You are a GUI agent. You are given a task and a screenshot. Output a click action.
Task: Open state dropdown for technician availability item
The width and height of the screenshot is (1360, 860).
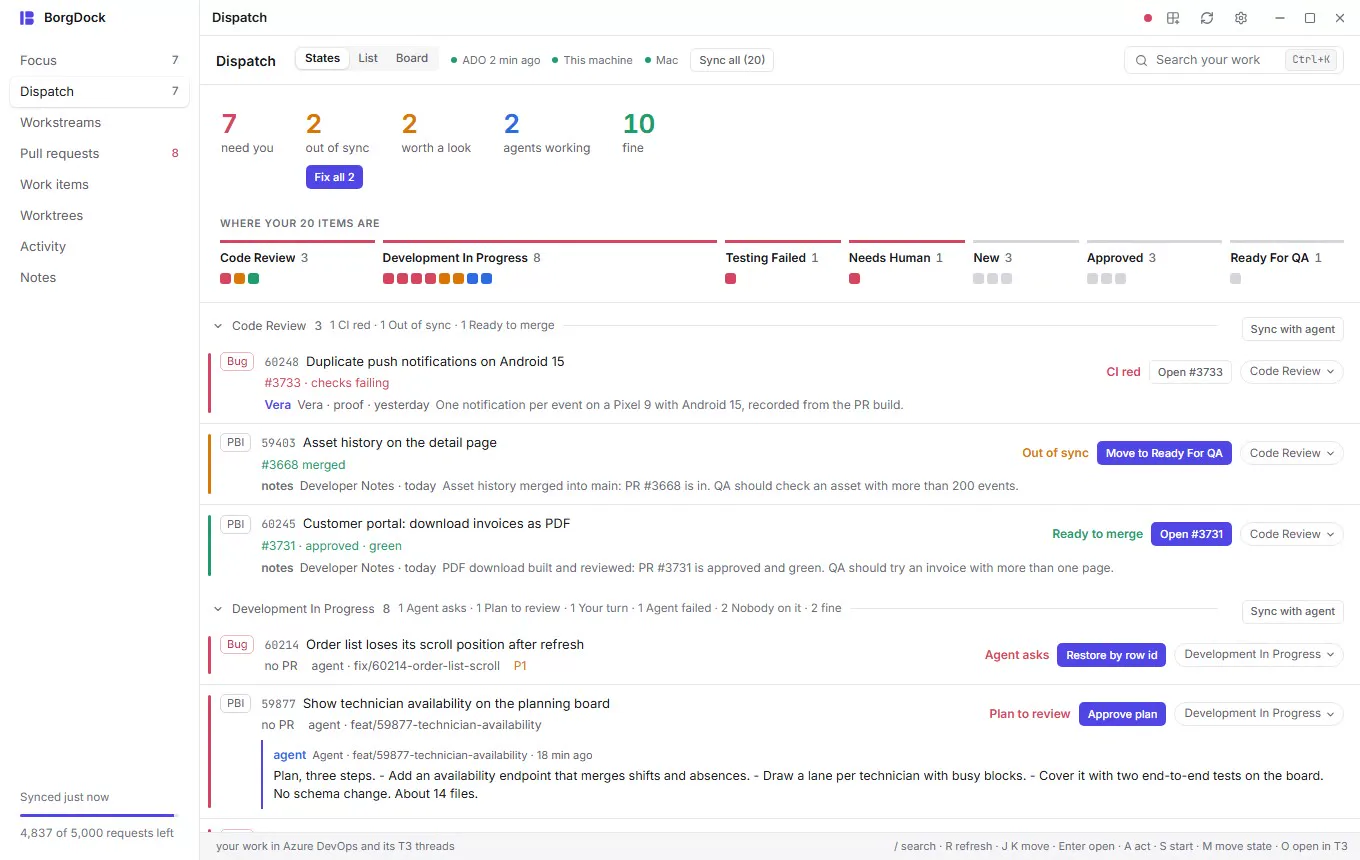click(1259, 713)
